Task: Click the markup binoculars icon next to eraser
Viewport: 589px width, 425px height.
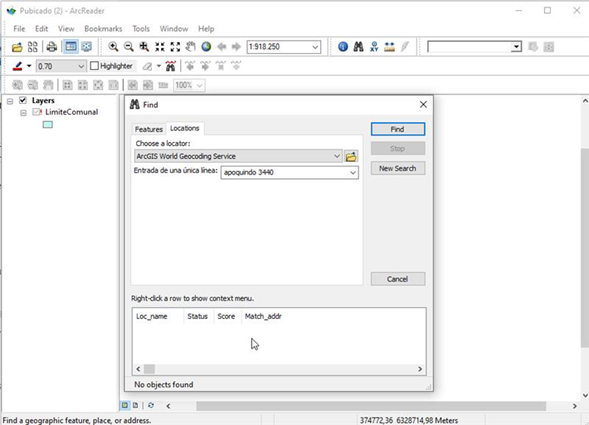Action: tap(171, 66)
